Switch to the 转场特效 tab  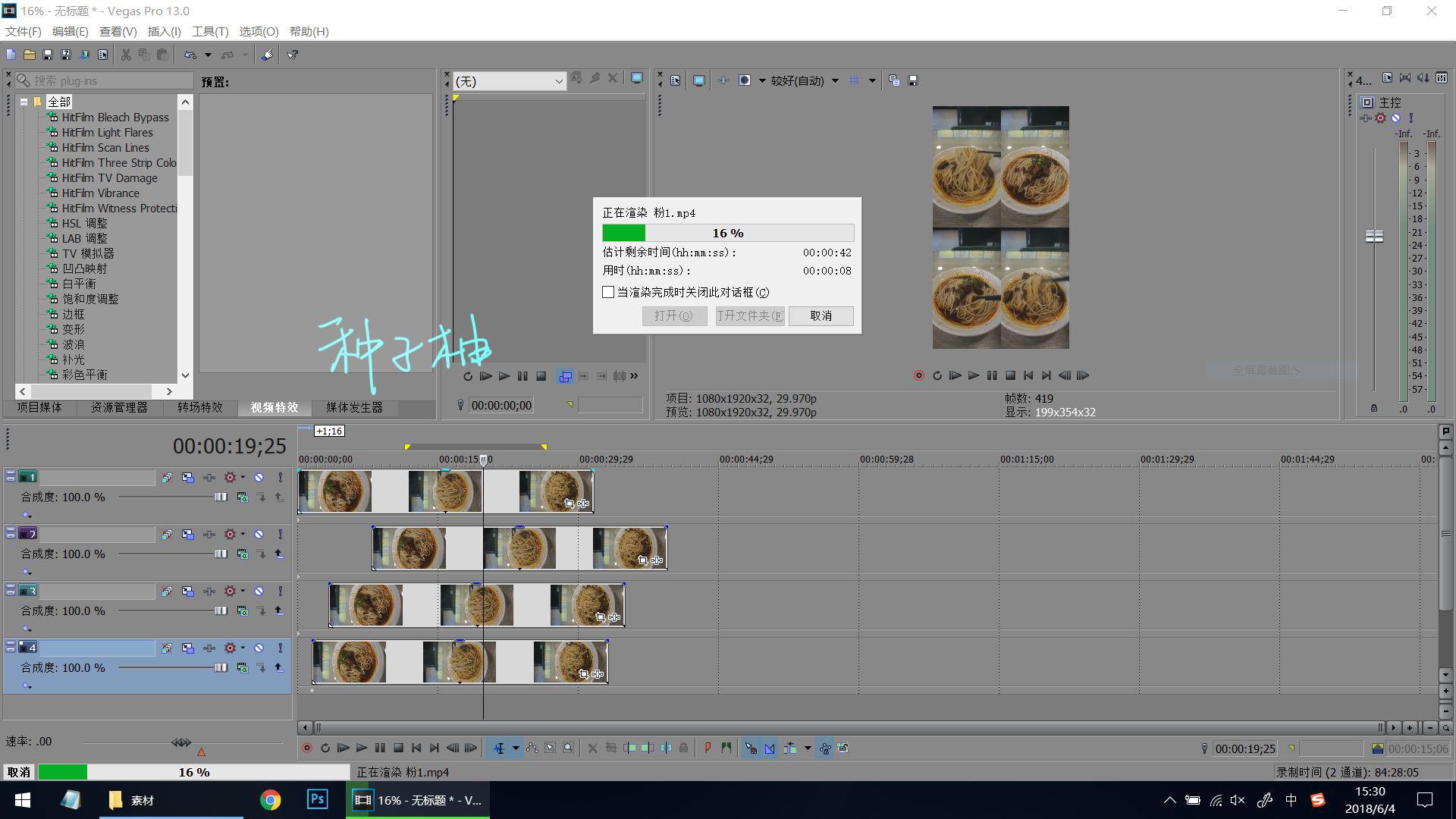(200, 407)
